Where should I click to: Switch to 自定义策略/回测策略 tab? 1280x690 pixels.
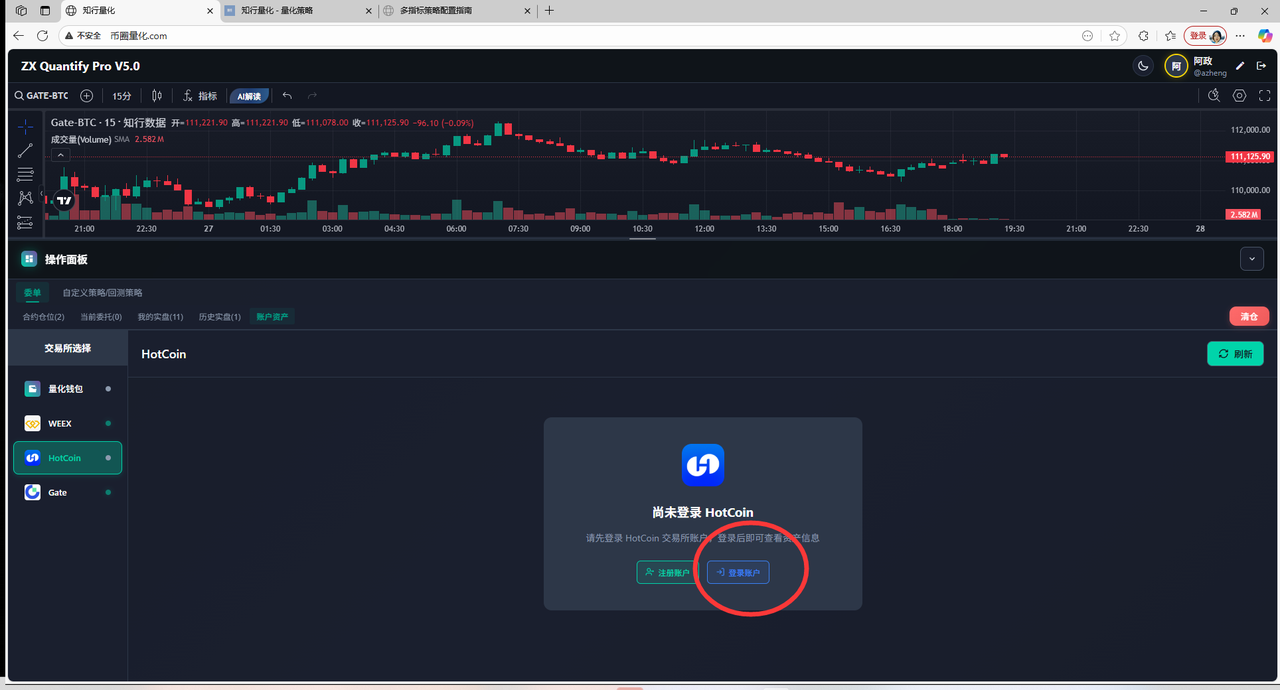pos(102,293)
